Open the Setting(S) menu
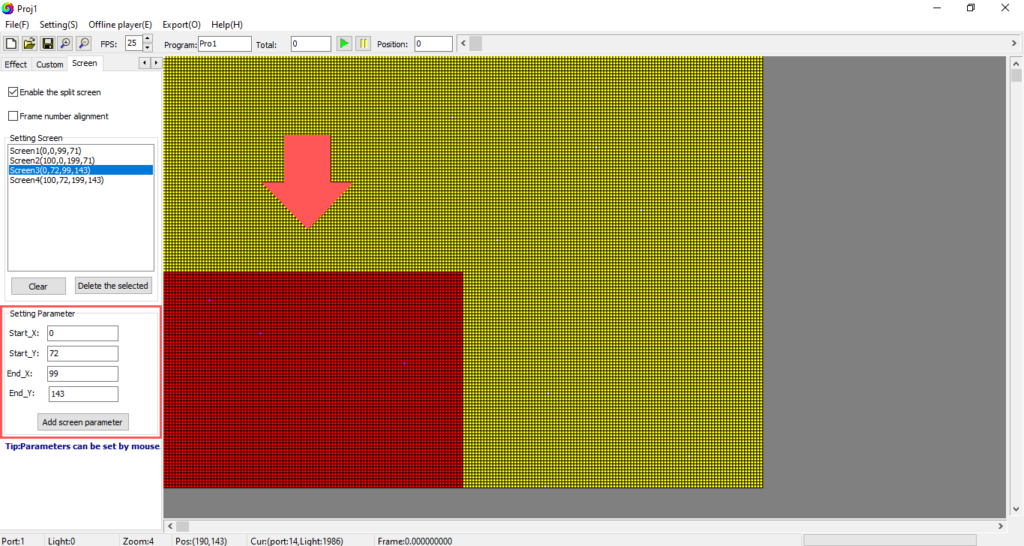The image size is (1024, 546). tap(58, 25)
